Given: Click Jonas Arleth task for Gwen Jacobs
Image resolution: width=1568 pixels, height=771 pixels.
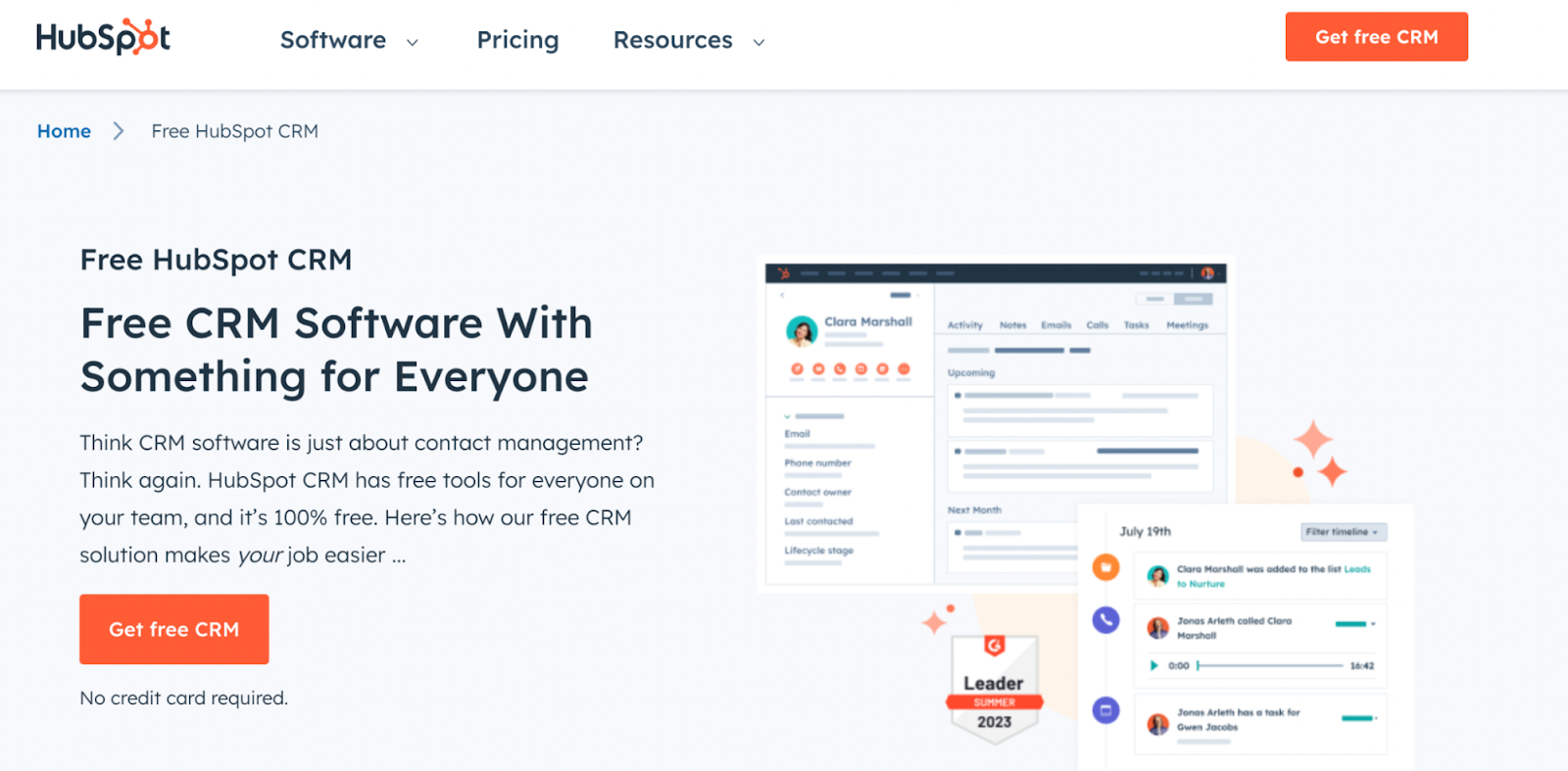Looking at the screenshot, I should pyautogui.click(x=1260, y=724).
